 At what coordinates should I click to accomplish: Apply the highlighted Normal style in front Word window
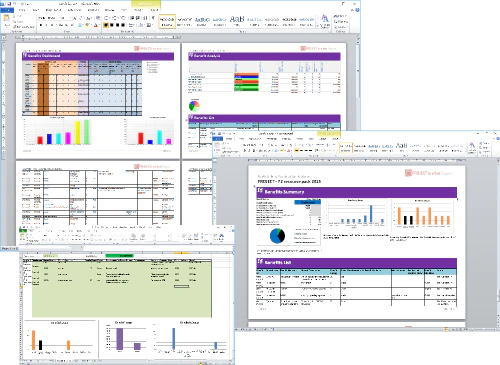[346, 147]
